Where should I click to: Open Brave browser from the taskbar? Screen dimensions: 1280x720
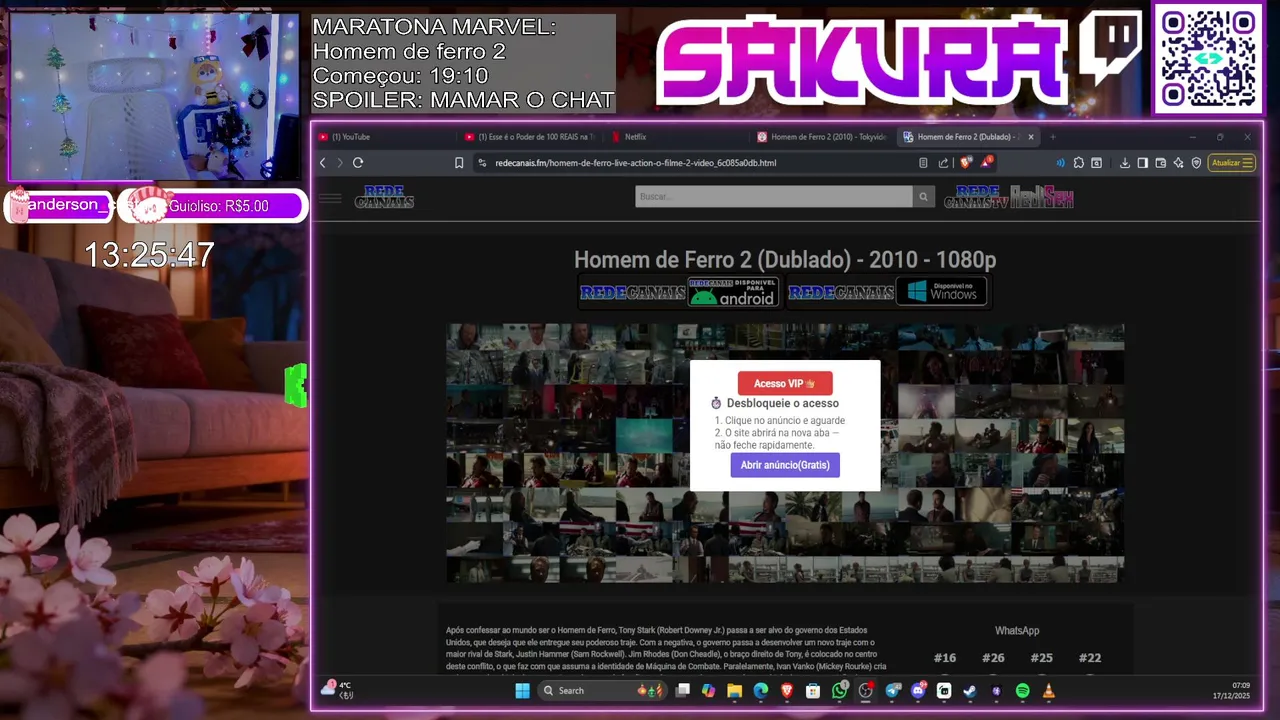pyautogui.click(x=787, y=691)
